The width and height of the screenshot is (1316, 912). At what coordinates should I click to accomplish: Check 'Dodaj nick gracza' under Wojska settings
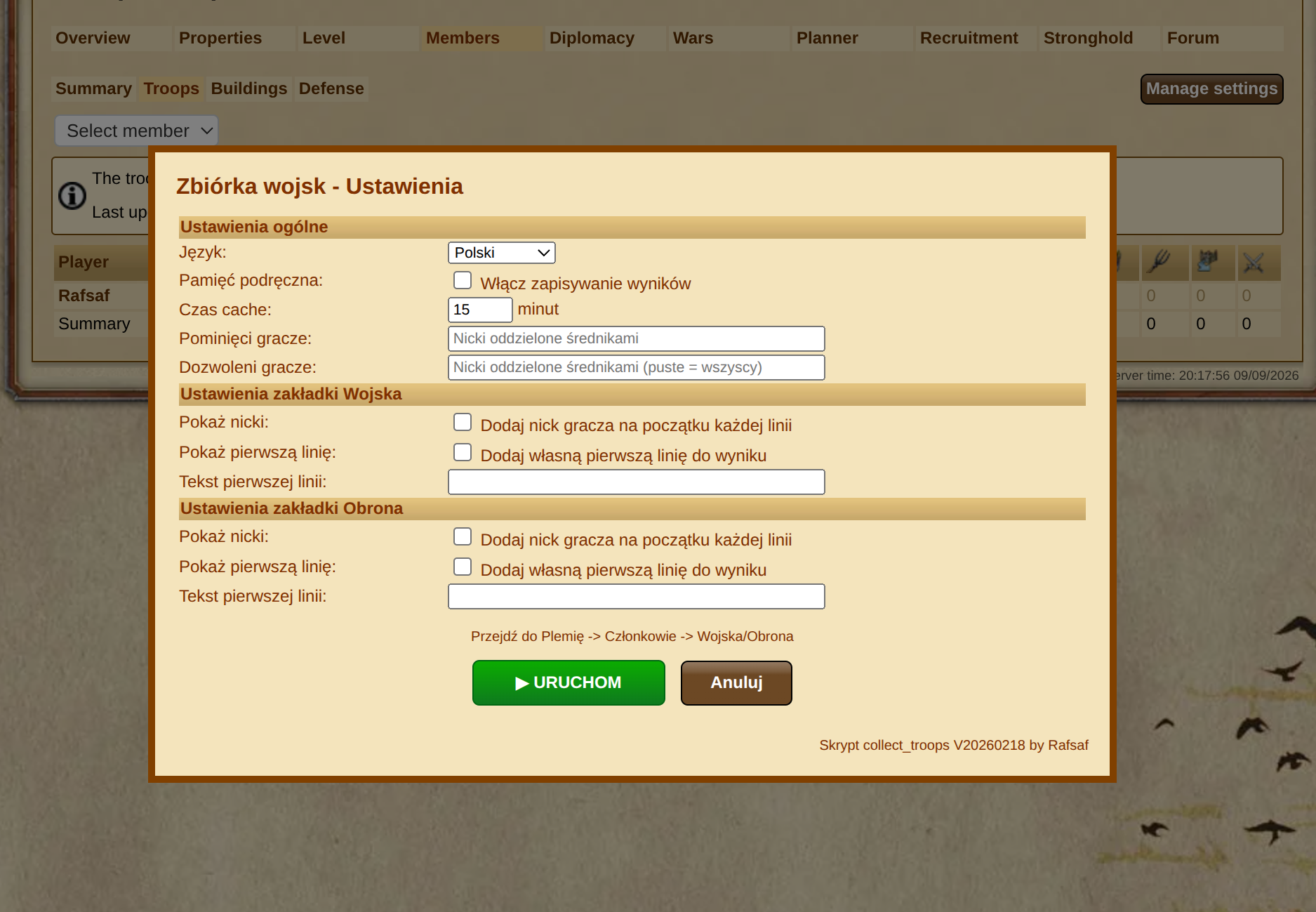pyautogui.click(x=463, y=422)
